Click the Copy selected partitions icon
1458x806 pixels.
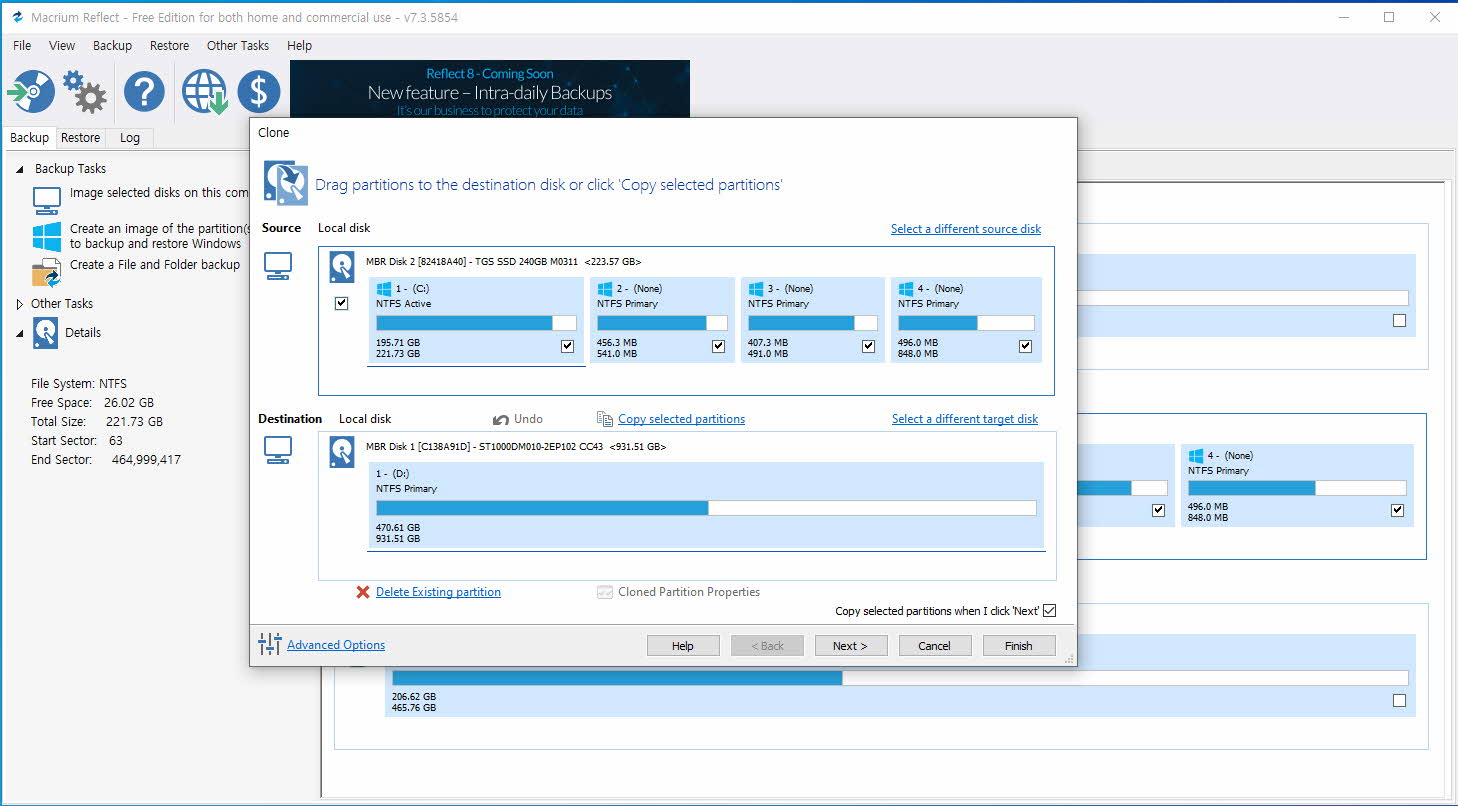[x=604, y=419]
